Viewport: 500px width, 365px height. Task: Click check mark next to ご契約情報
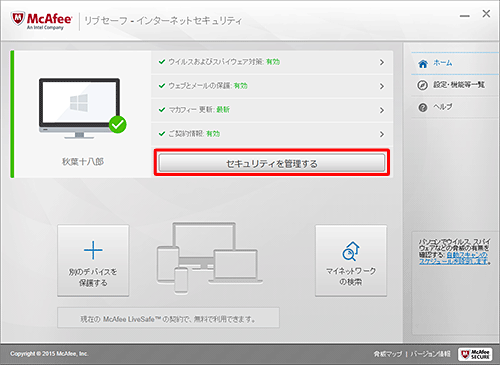coord(162,134)
